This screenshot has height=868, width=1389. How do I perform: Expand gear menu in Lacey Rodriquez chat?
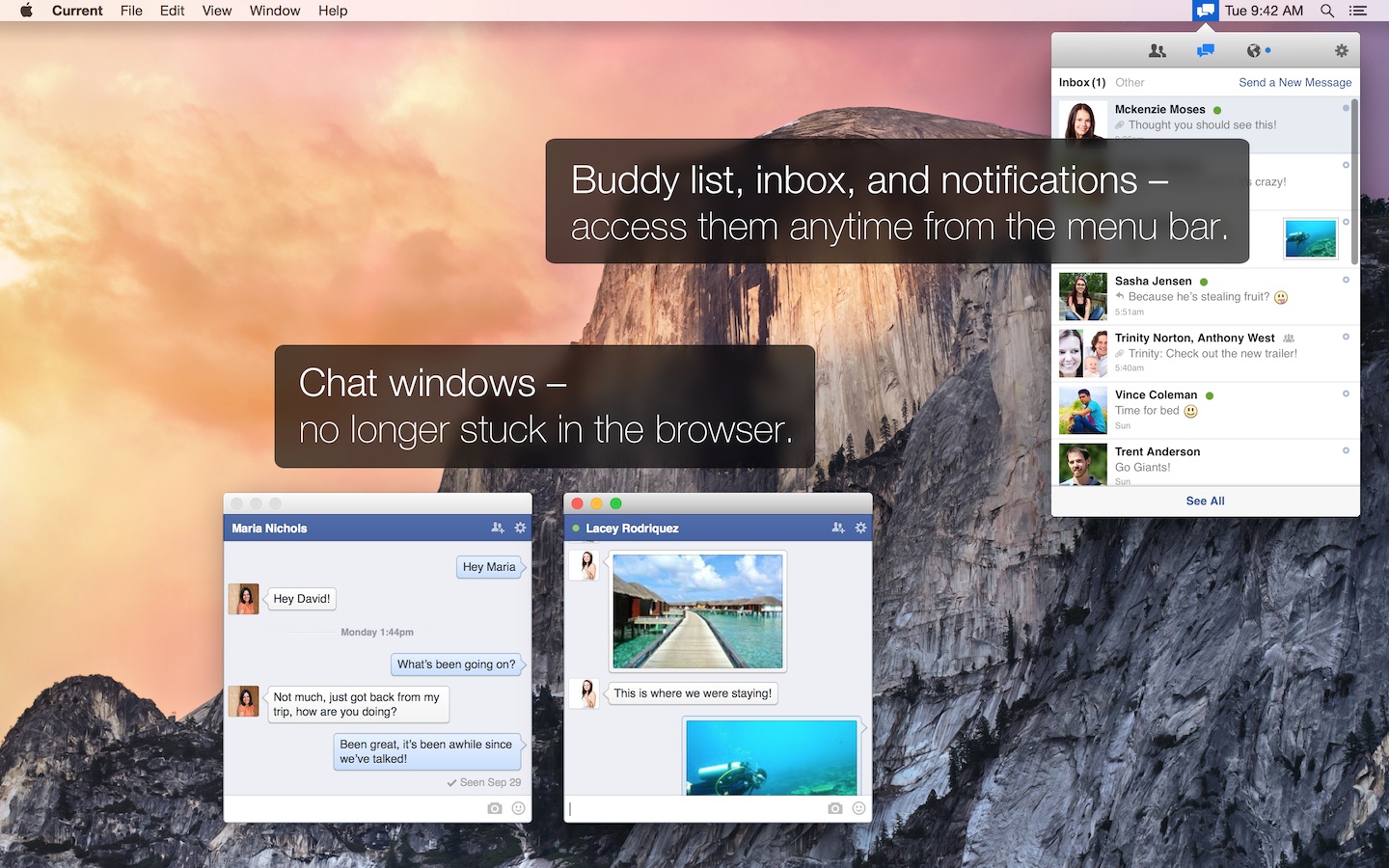(x=860, y=528)
